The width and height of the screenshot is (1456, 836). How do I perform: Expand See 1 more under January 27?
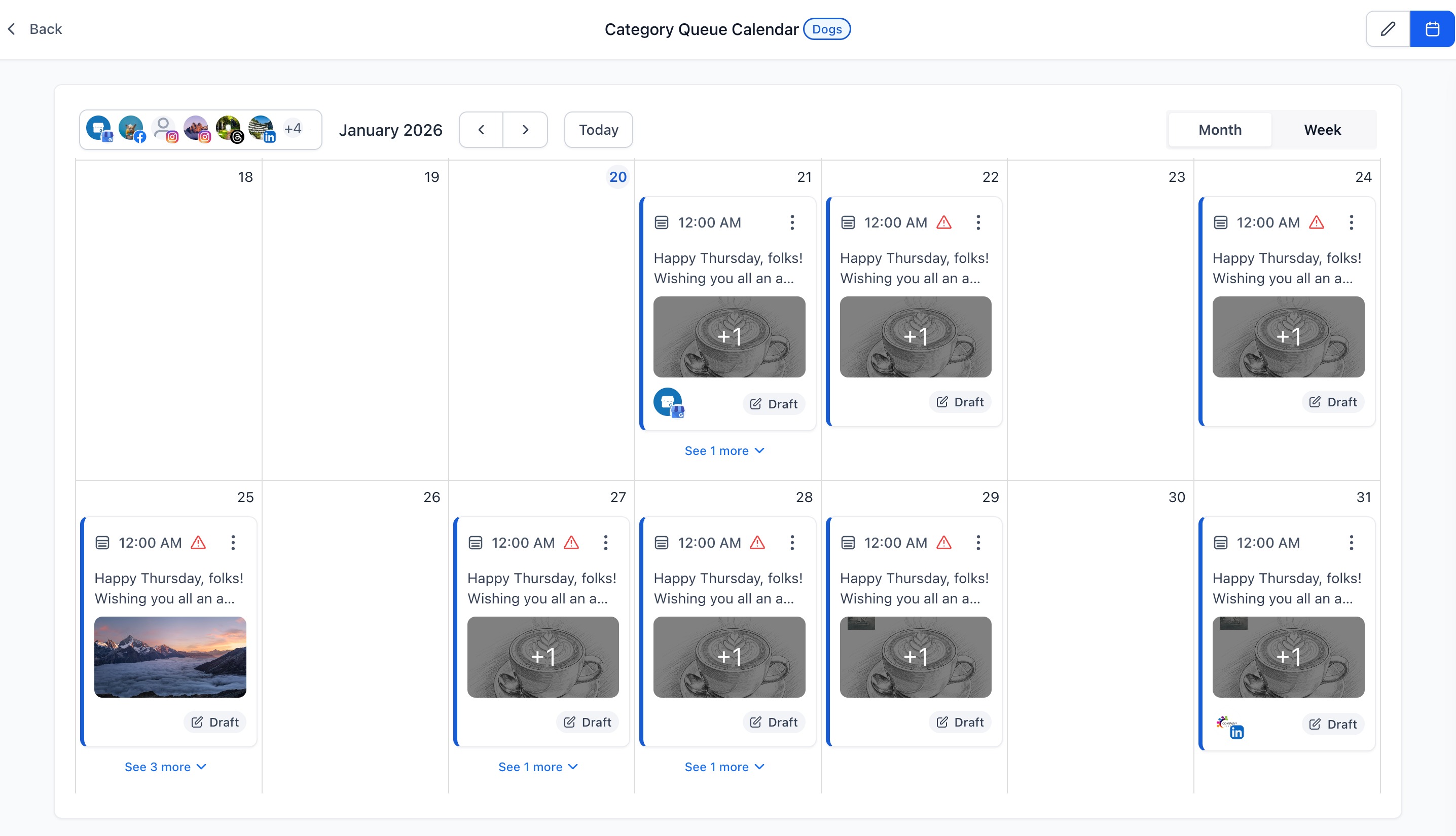[538, 767]
